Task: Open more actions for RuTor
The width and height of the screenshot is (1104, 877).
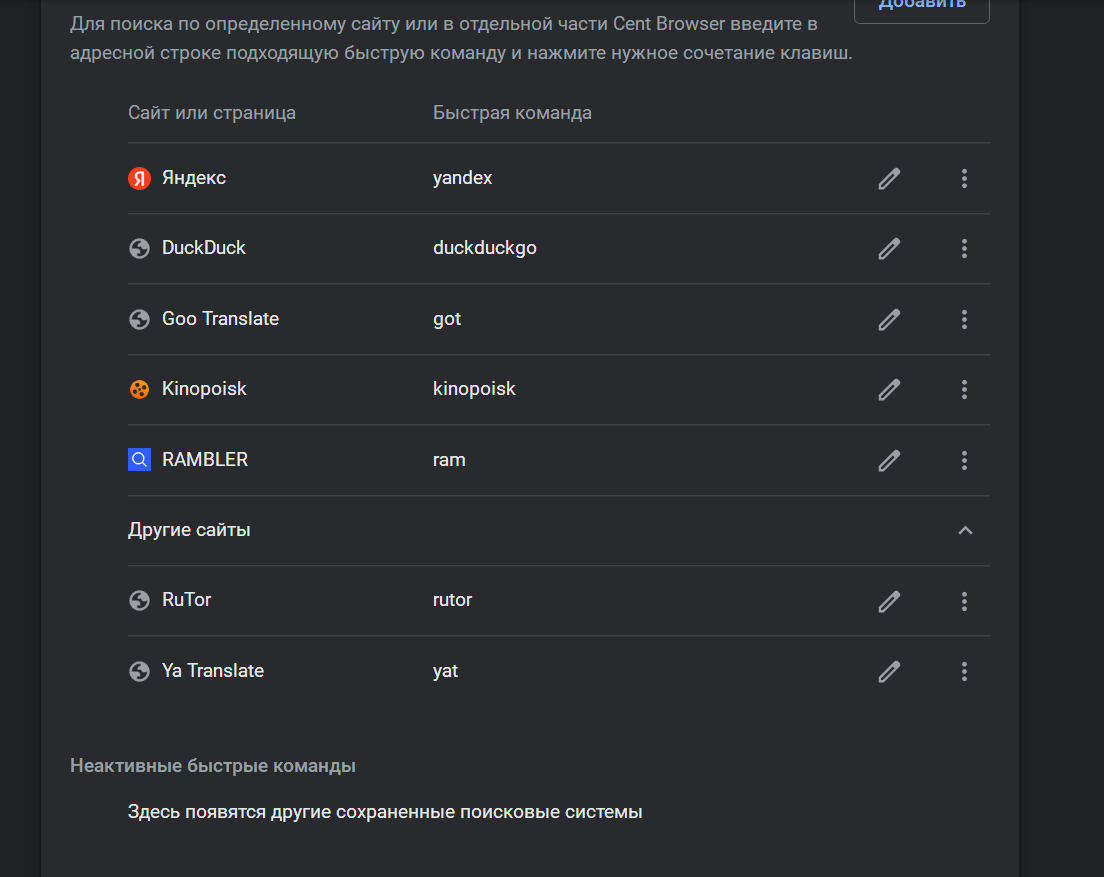Action: click(x=964, y=601)
